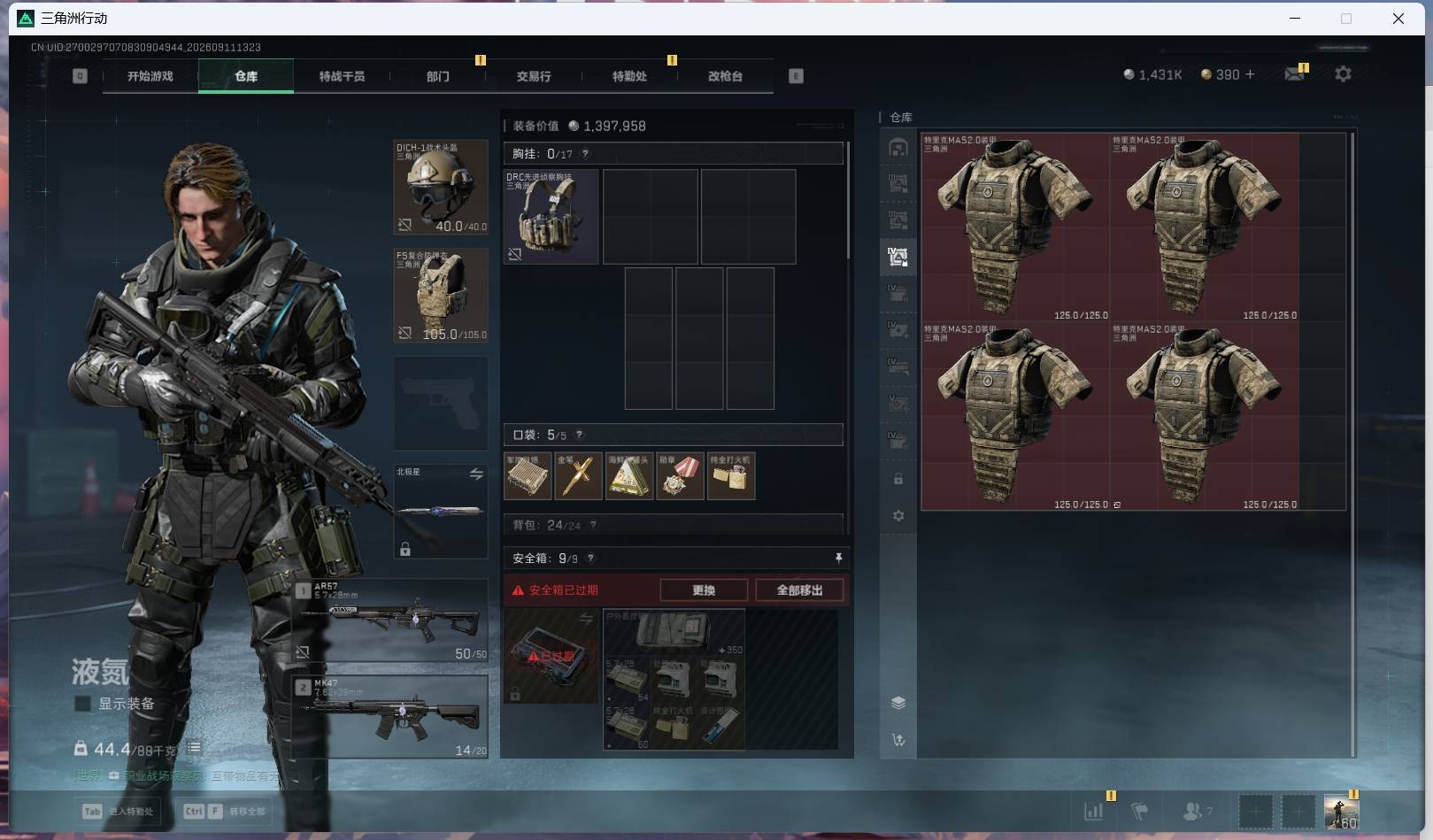The height and width of the screenshot is (840, 1433).
Task: Show help for 背包 capacity
Action: coord(593,525)
